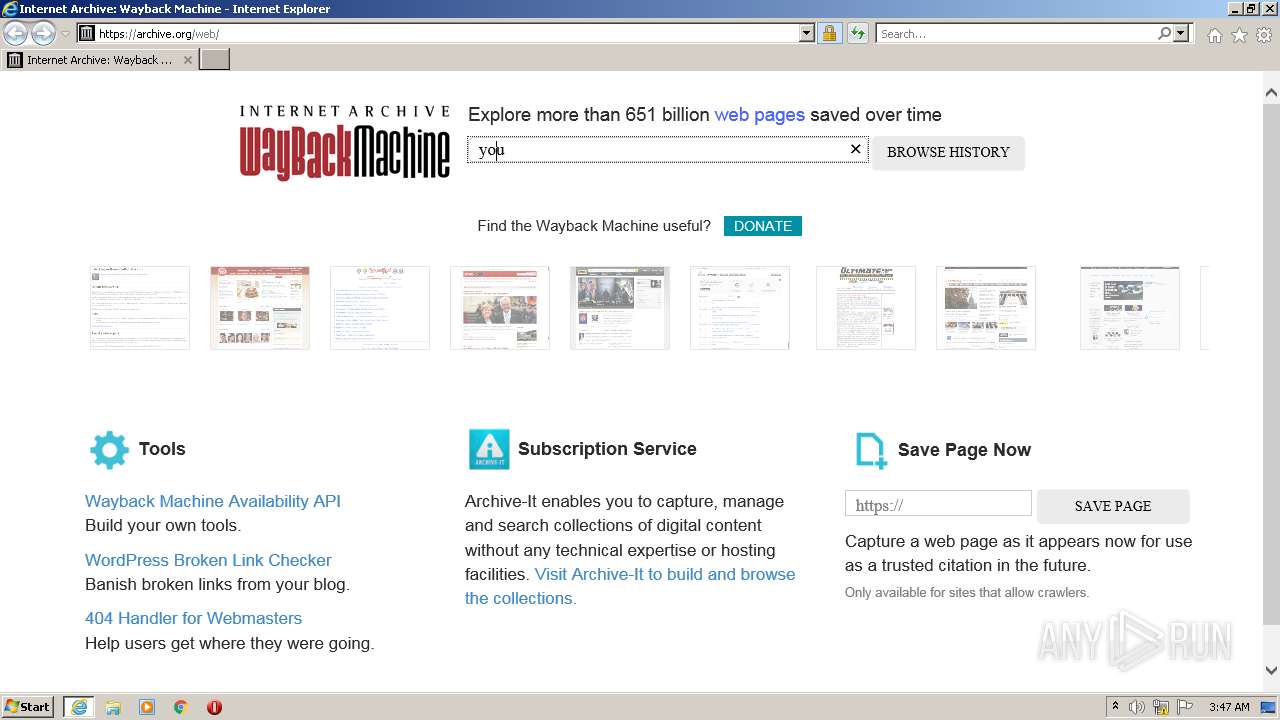
Task: Open the Tools gear icon in browser
Action: tap(1264, 35)
